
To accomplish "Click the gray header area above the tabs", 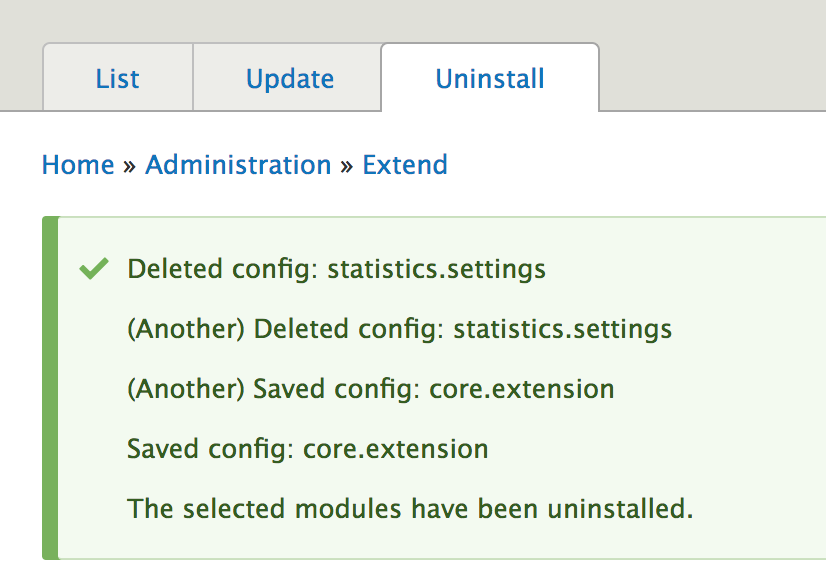I will pyautogui.click(x=400, y=20).
